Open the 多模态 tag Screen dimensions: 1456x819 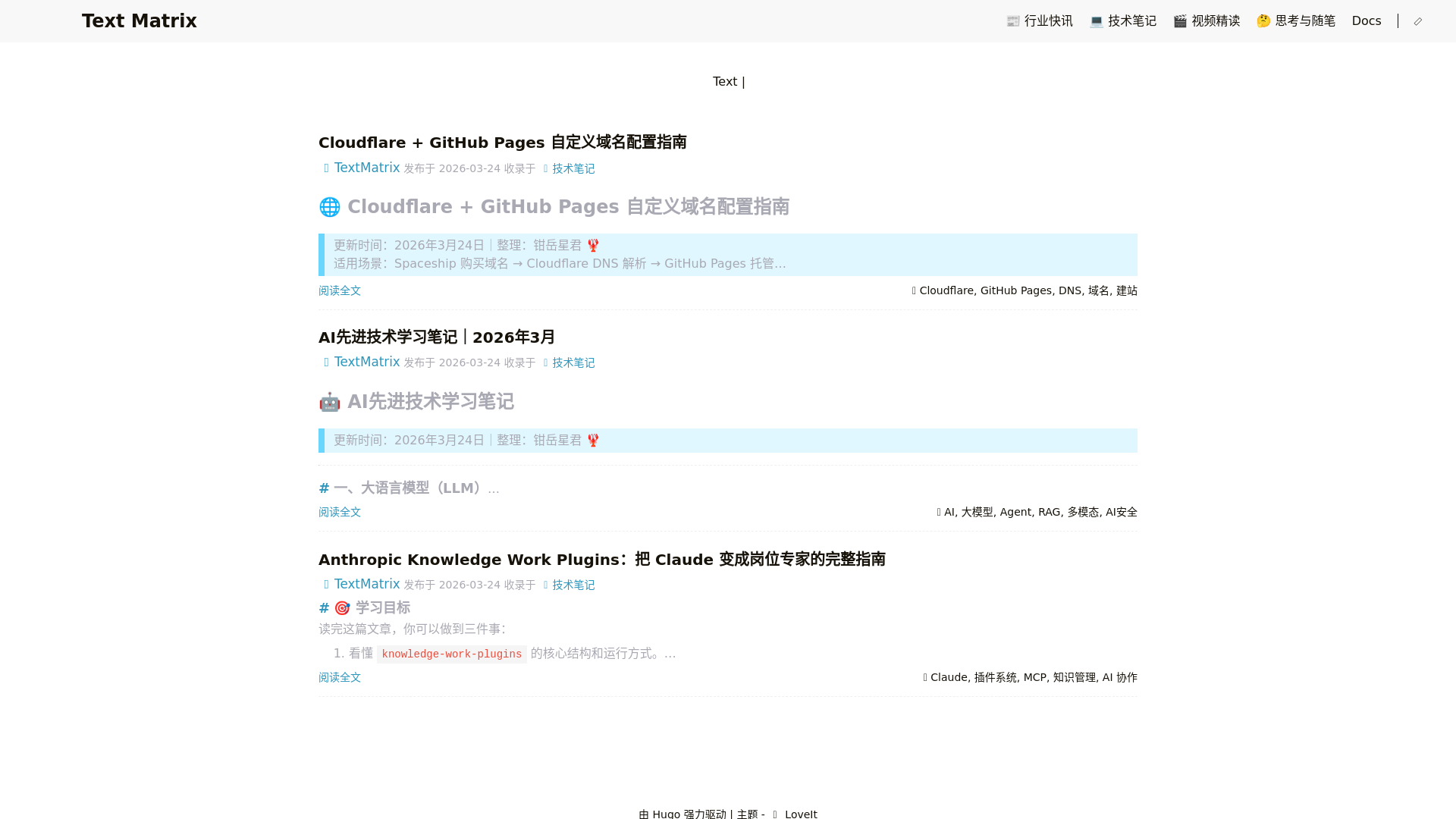click(1083, 513)
